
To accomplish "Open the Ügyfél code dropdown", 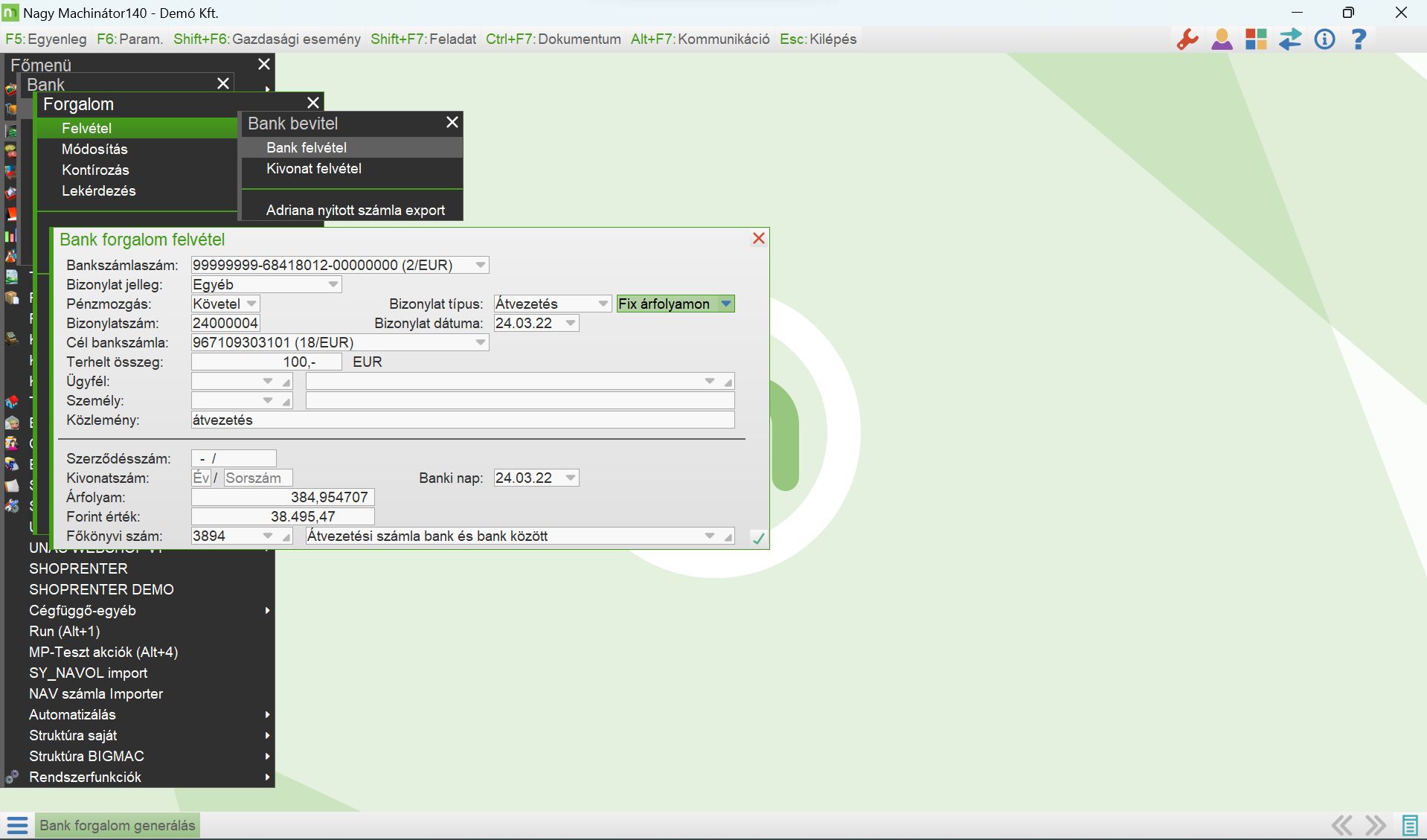I will (268, 381).
